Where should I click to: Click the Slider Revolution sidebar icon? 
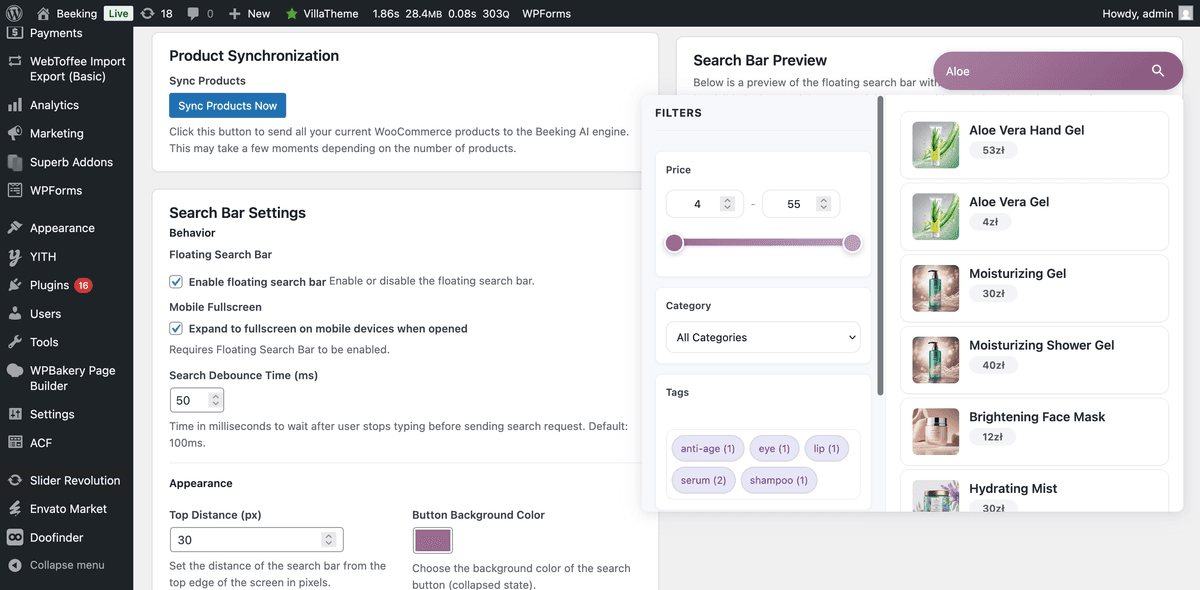[15, 480]
